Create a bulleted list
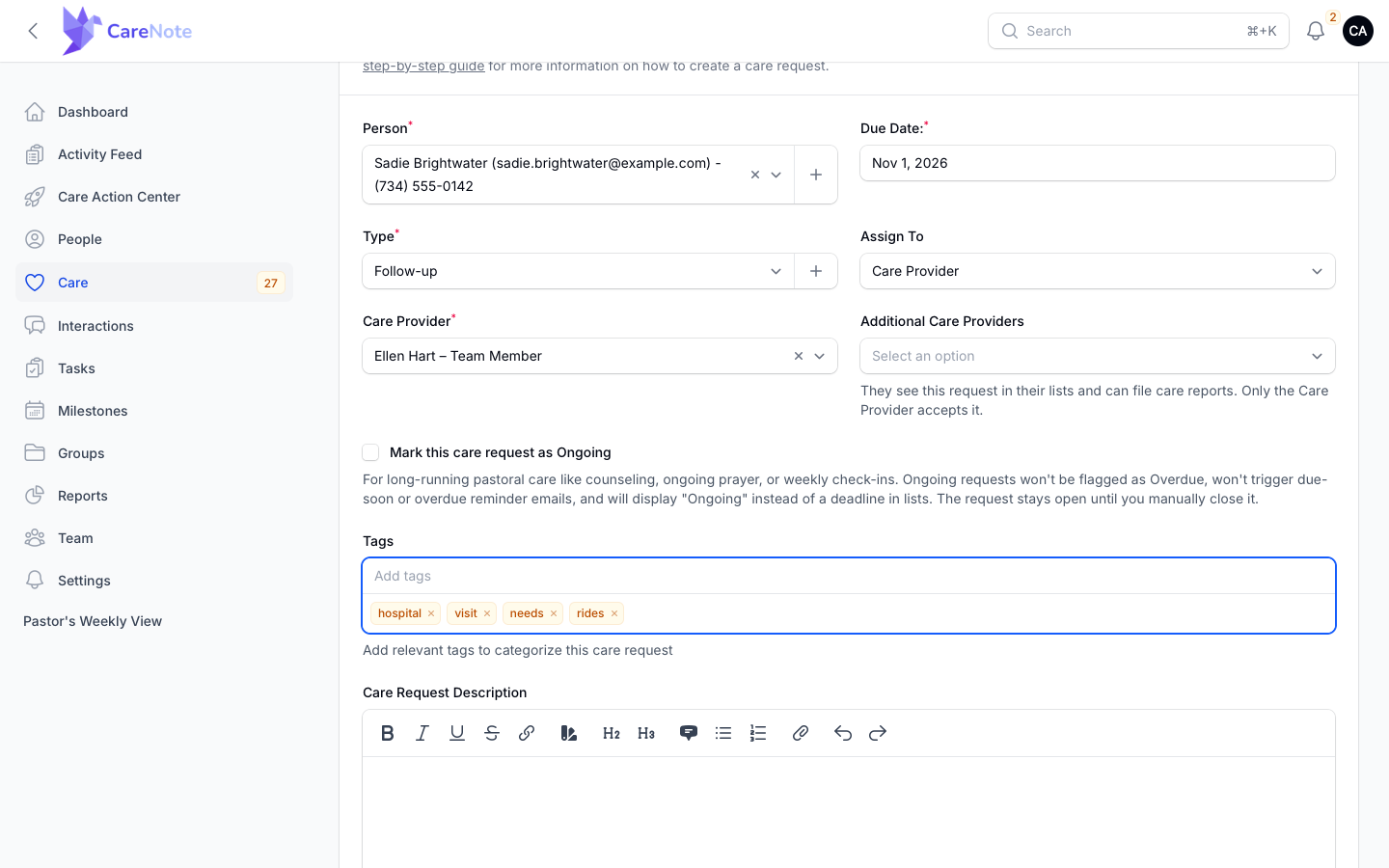Screen dimensions: 1389x868 click(x=723, y=733)
